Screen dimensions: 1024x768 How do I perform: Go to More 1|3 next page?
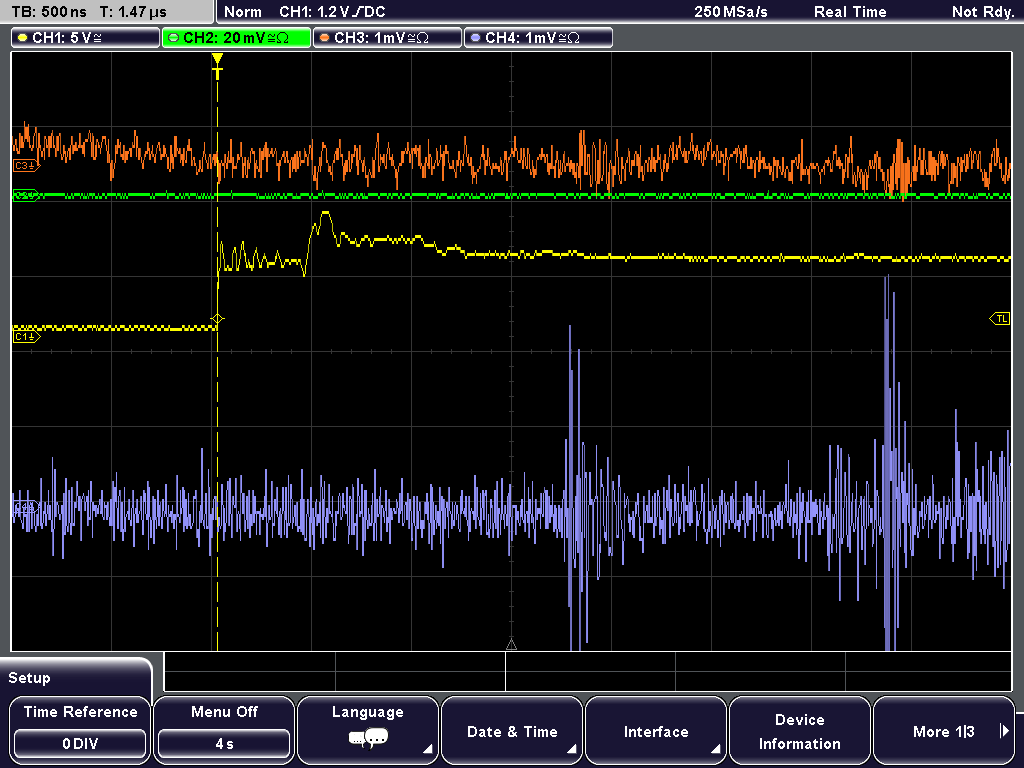tap(944, 729)
